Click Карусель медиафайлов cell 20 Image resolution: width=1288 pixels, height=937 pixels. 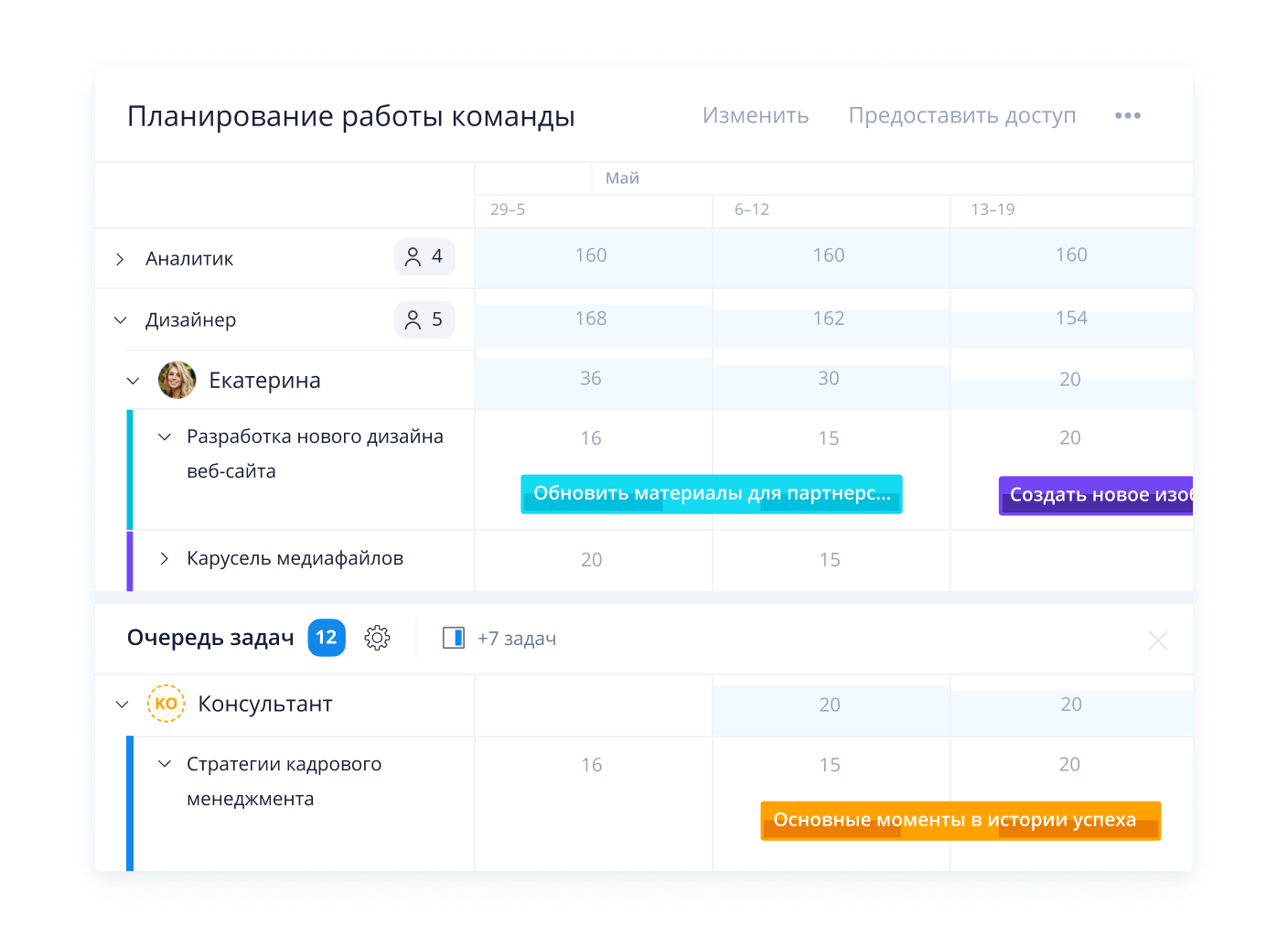coord(592,560)
